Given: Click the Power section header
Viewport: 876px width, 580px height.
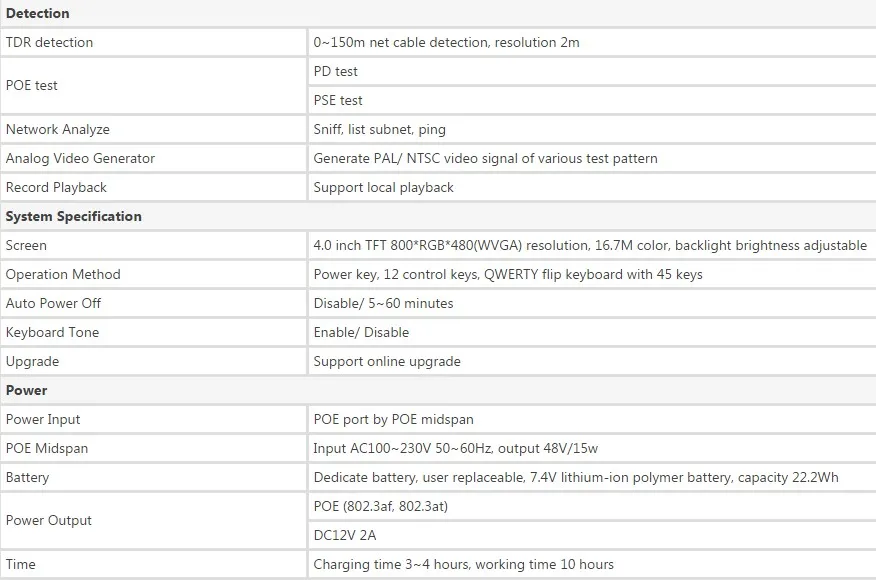Looking at the screenshot, I should [26, 391].
